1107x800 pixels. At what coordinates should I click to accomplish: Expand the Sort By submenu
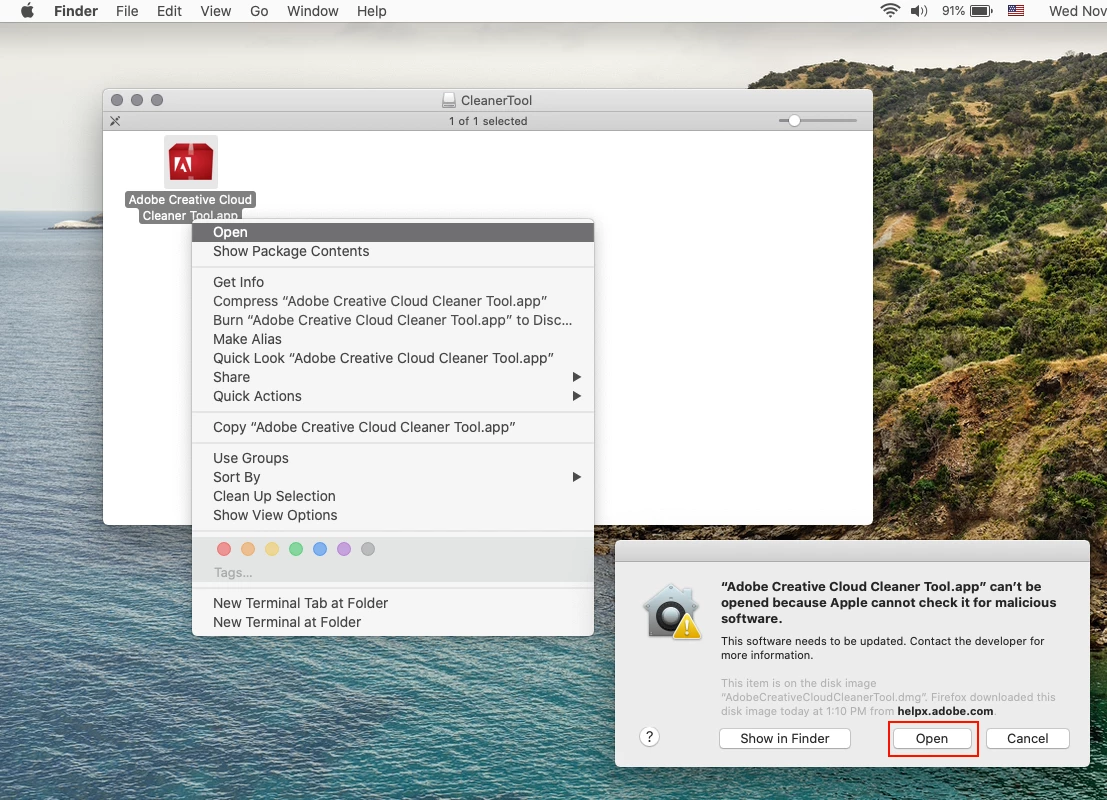[x=393, y=477]
